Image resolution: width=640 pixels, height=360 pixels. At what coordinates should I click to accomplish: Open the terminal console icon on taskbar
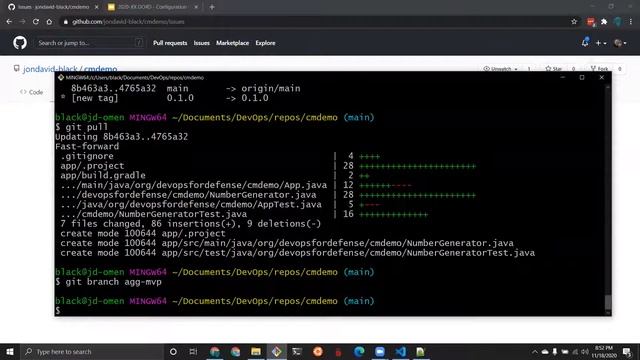[x=297, y=351]
